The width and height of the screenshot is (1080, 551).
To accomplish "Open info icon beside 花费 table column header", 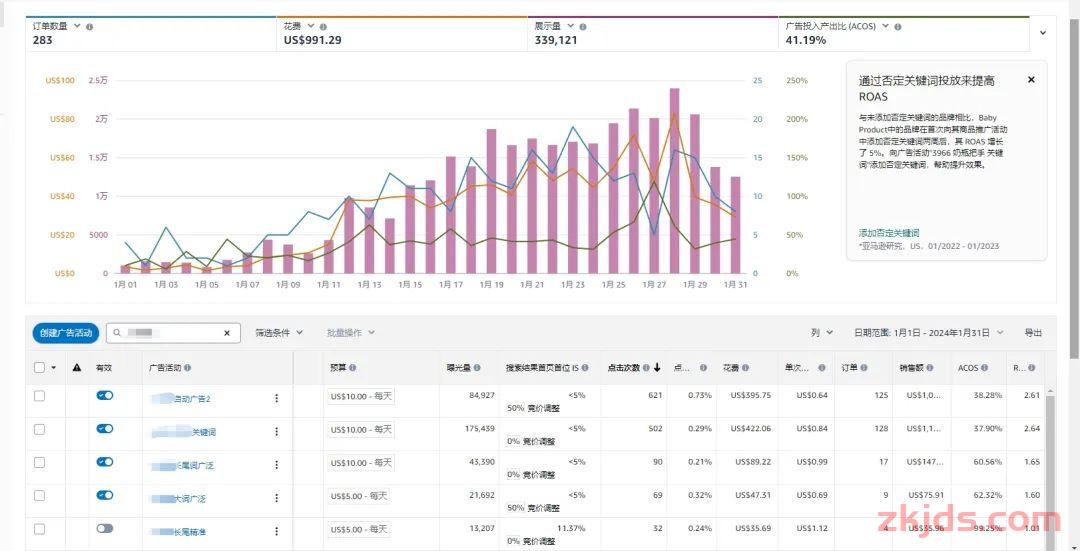I will [x=746, y=368].
